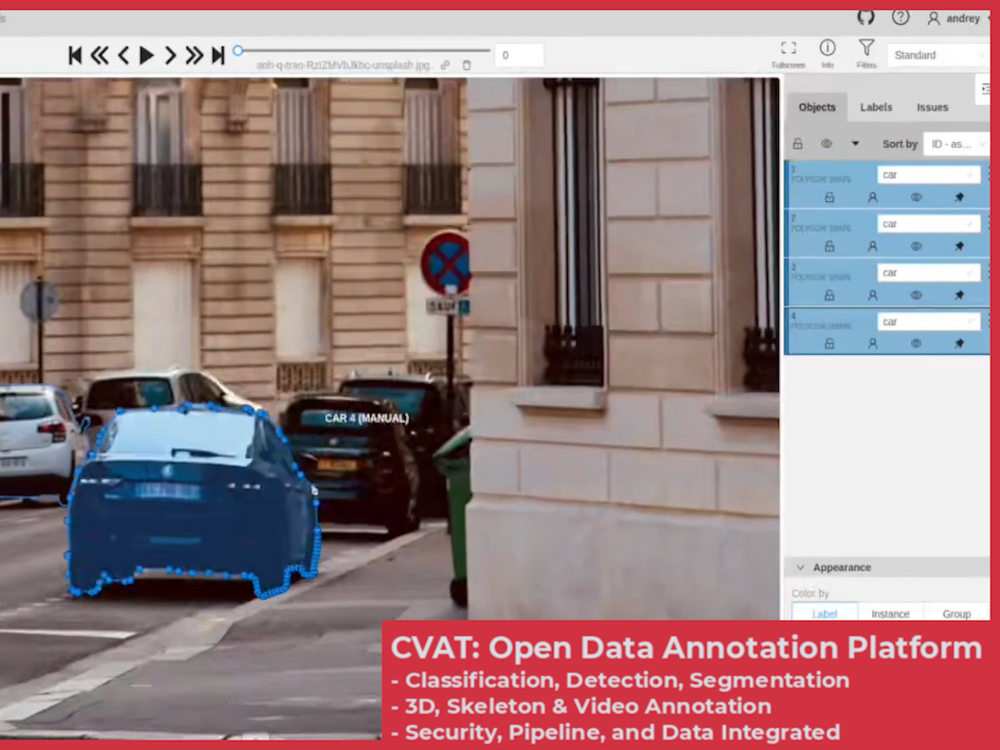Screen dimensions: 1000x750
Task: Pin object 4 polygon
Action: (959, 344)
